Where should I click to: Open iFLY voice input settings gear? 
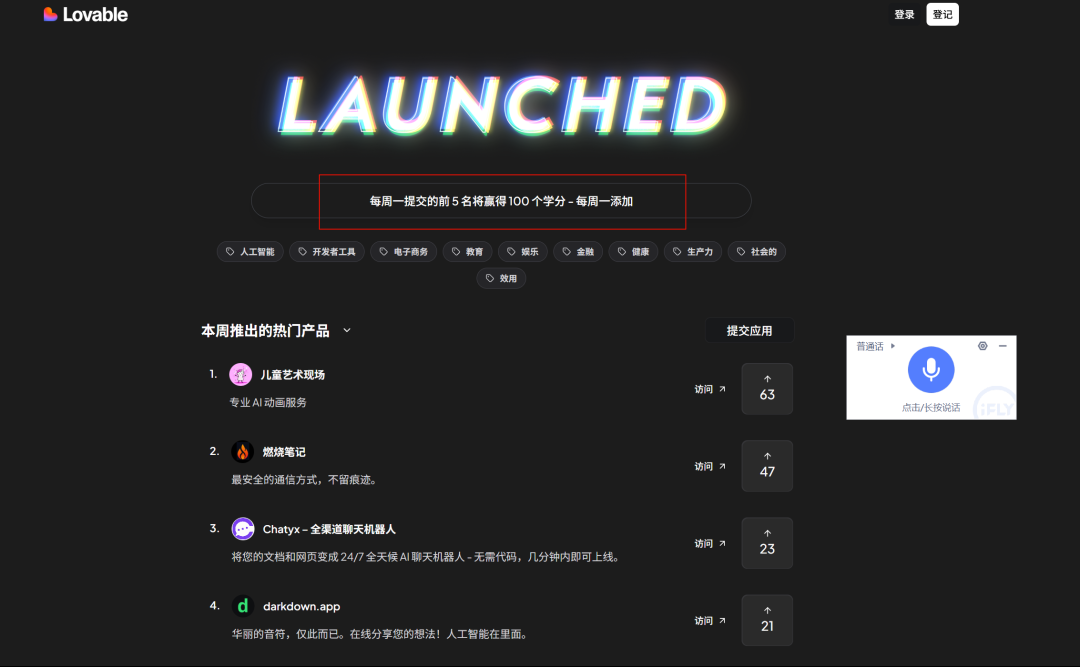[982, 346]
